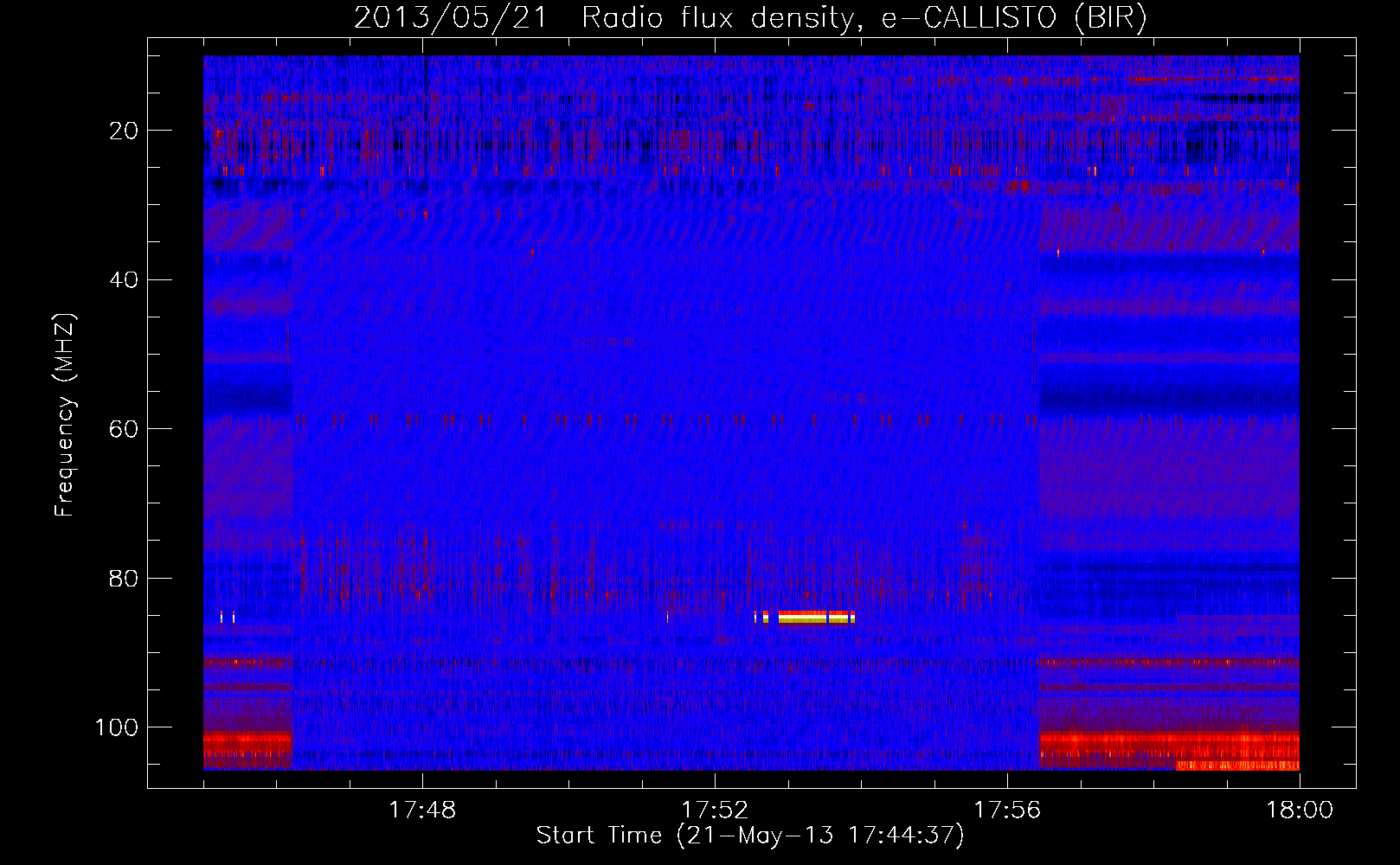Screen dimensions: 1400x865
Task: Click the bright white-yellow burst near 85 MHz
Action: 816,617
